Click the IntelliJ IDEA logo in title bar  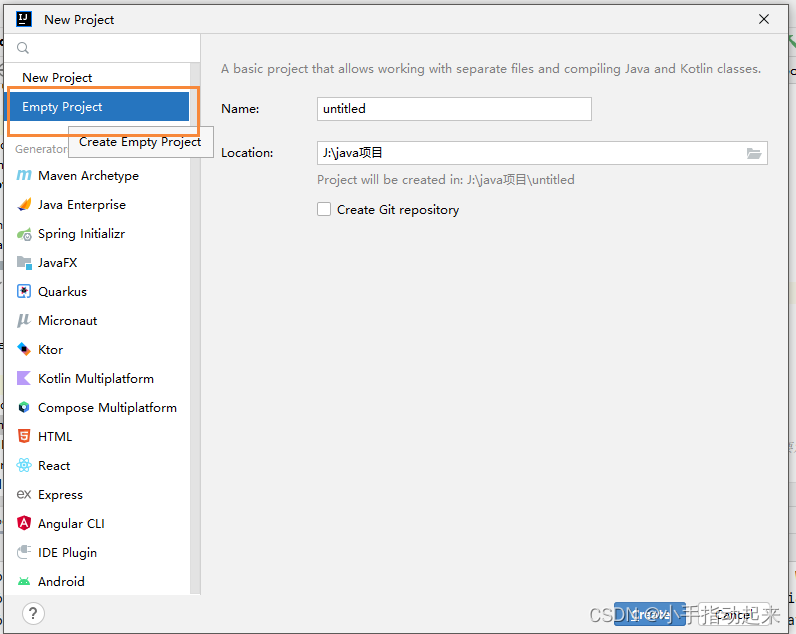point(24,19)
